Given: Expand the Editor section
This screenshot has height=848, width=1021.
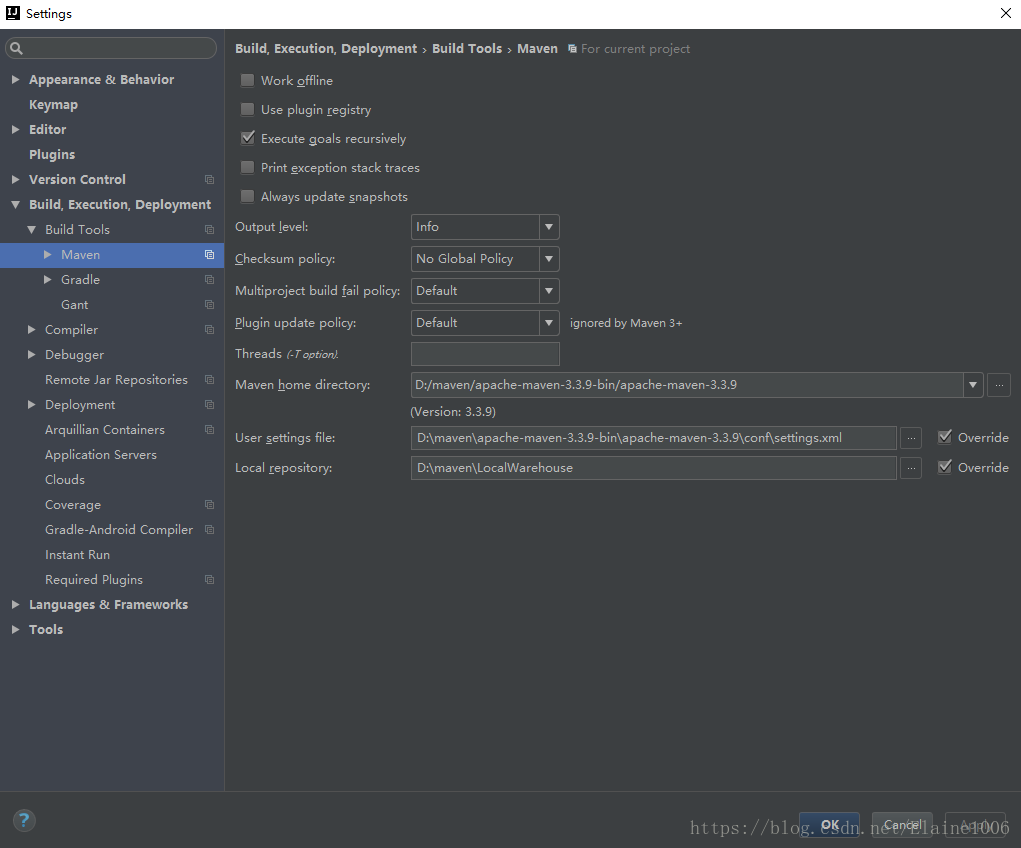Looking at the screenshot, I should click(16, 130).
